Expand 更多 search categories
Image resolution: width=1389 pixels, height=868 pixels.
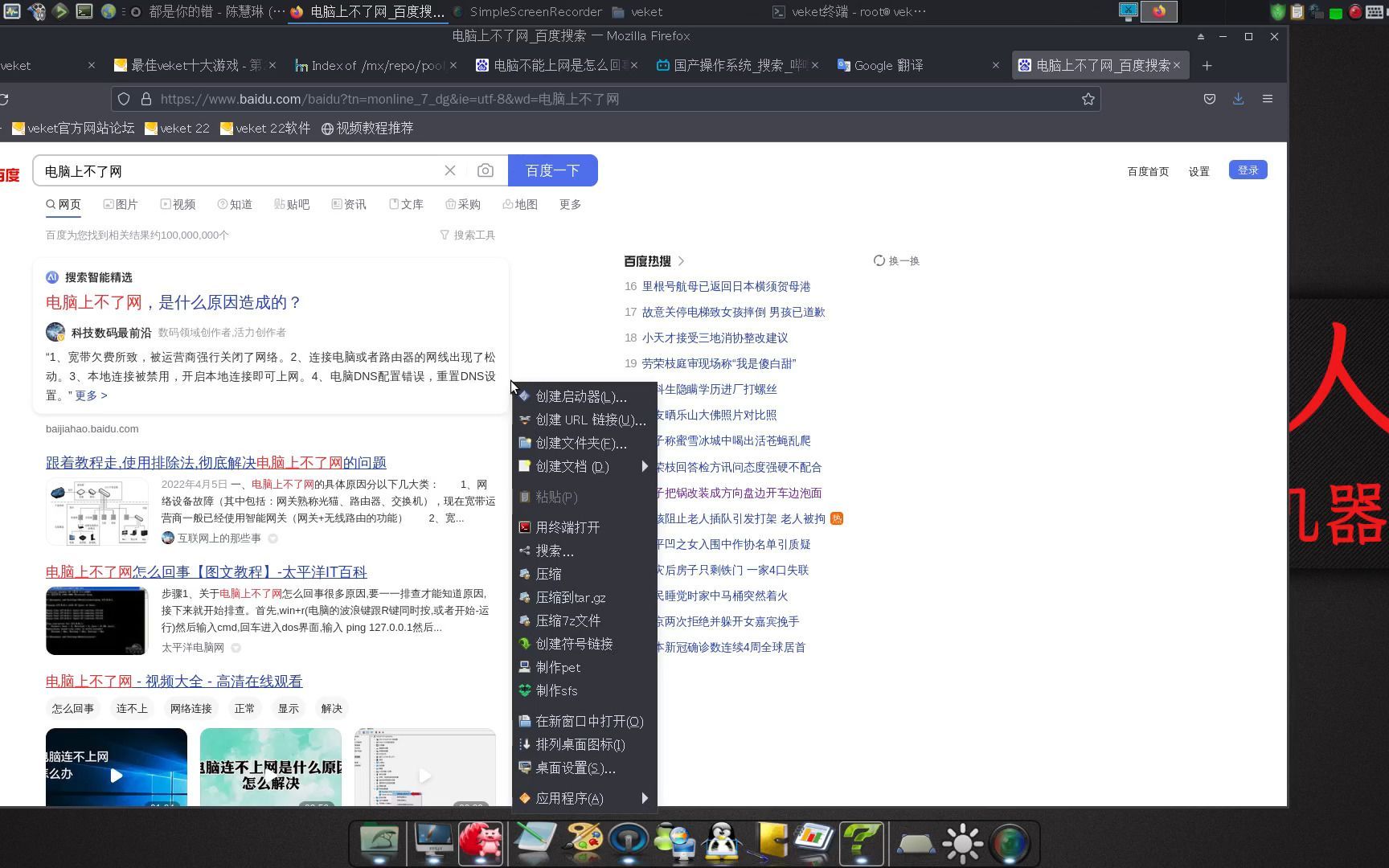pos(570,204)
